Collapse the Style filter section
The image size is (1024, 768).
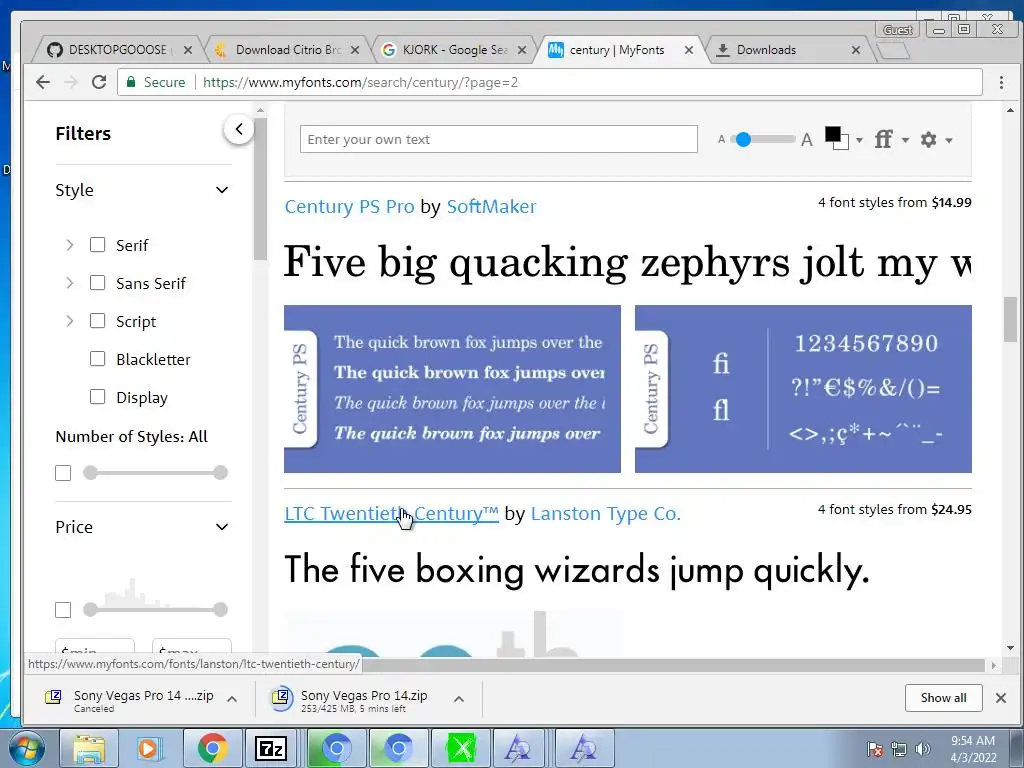pos(222,190)
